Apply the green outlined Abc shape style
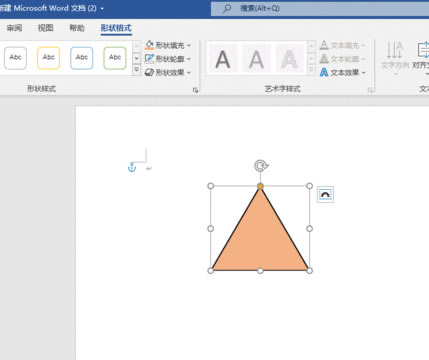The image size is (429, 360). click(x=115, y=58)
